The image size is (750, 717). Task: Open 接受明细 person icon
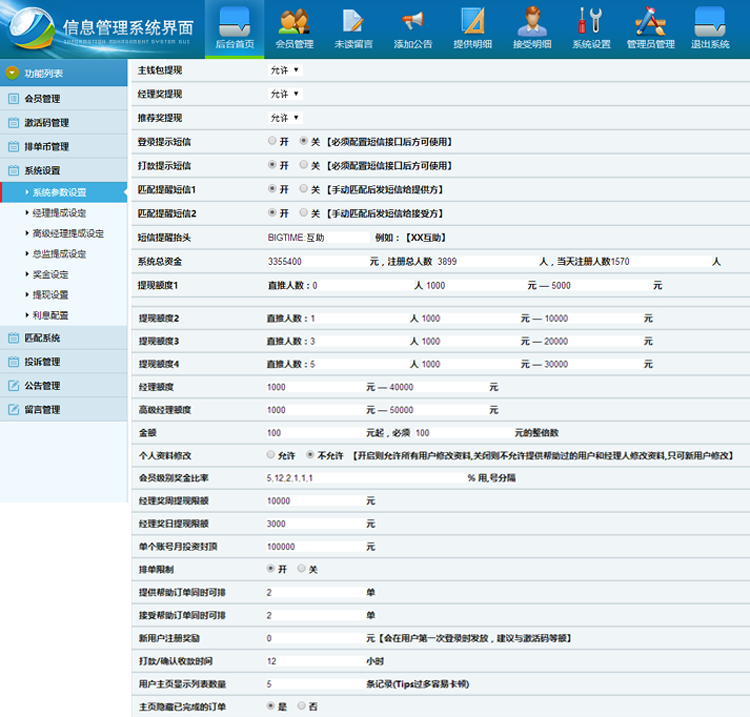(x=532, y=22)
